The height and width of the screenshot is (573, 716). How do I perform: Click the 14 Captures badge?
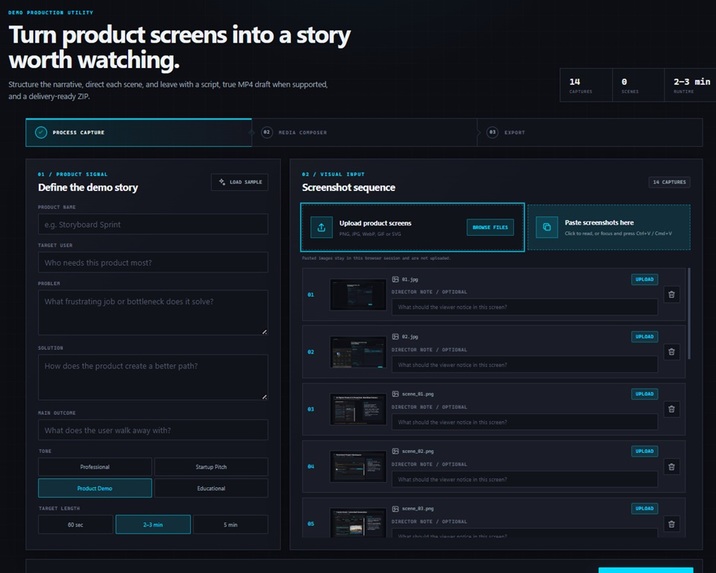[x=669, y=182]
